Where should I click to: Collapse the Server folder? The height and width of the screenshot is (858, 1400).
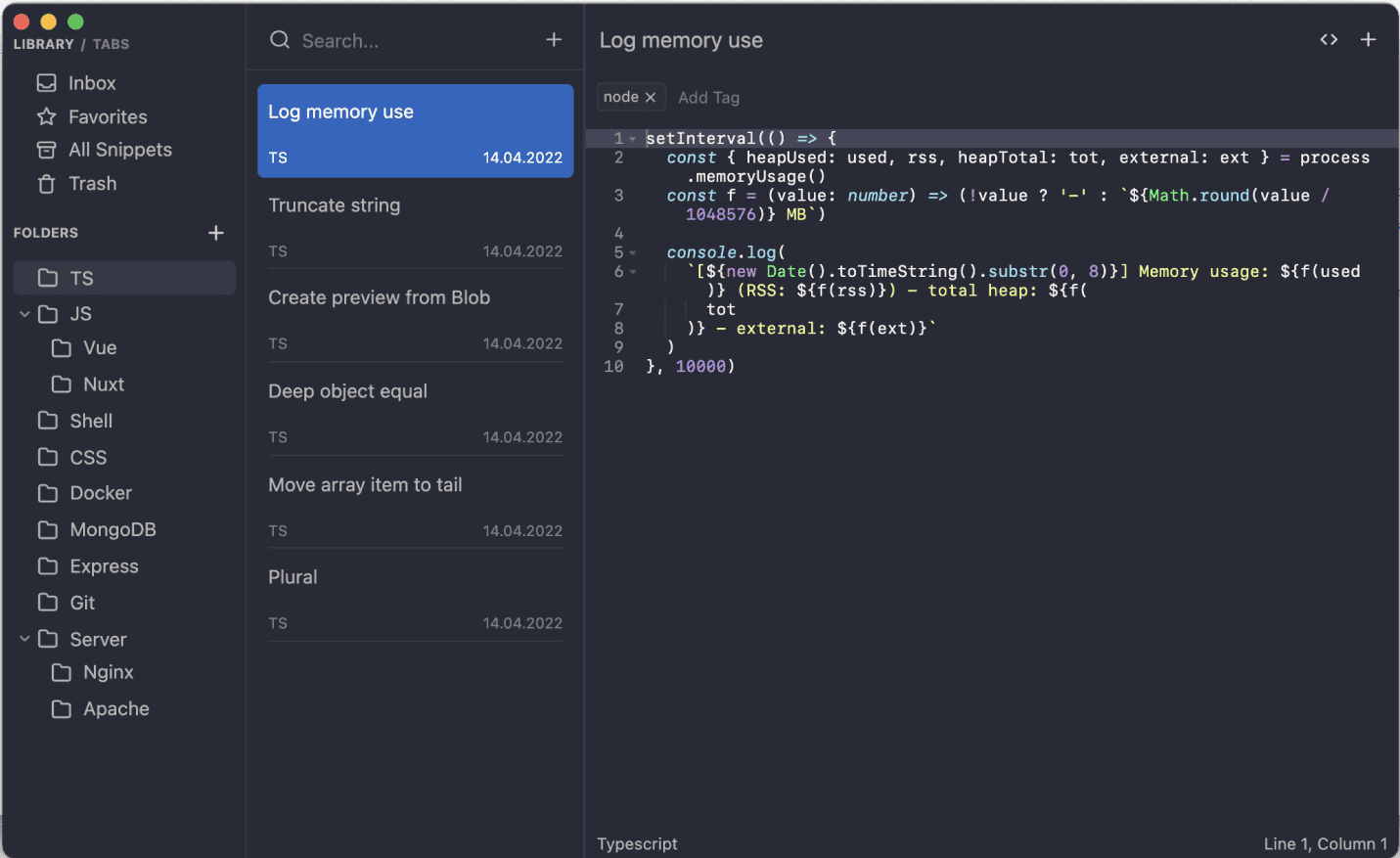[x=24, y=639]
